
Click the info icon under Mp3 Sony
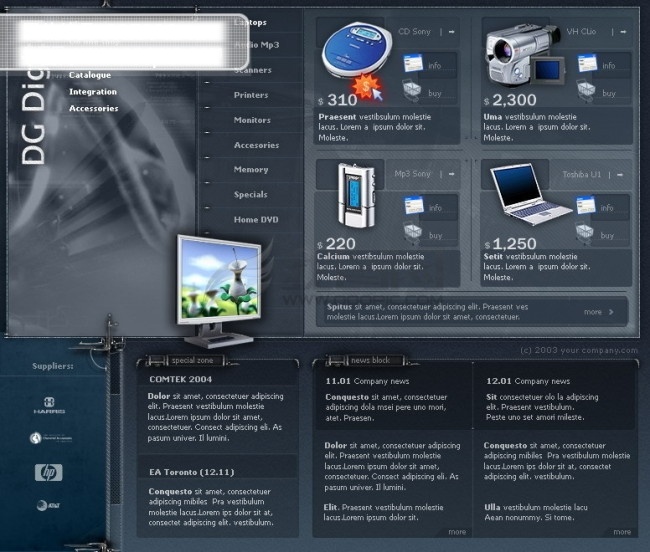click(x=414, y=205)
